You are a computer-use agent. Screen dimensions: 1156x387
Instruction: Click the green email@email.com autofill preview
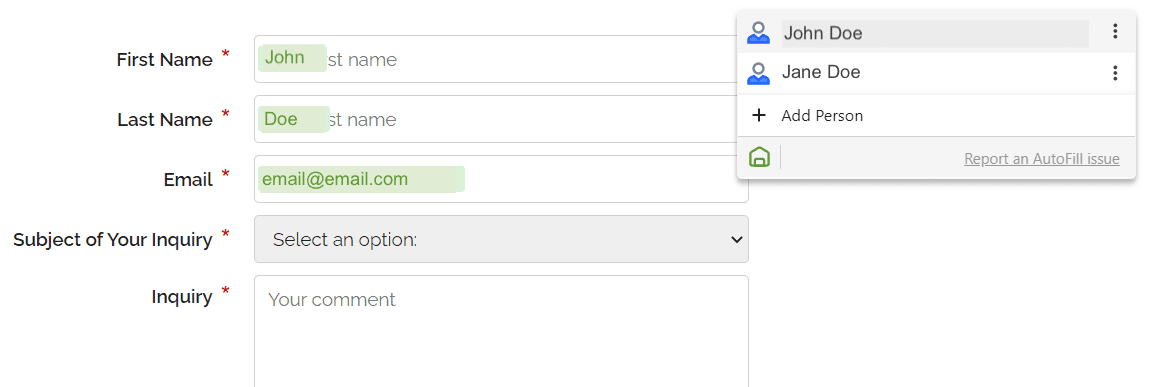361,179
